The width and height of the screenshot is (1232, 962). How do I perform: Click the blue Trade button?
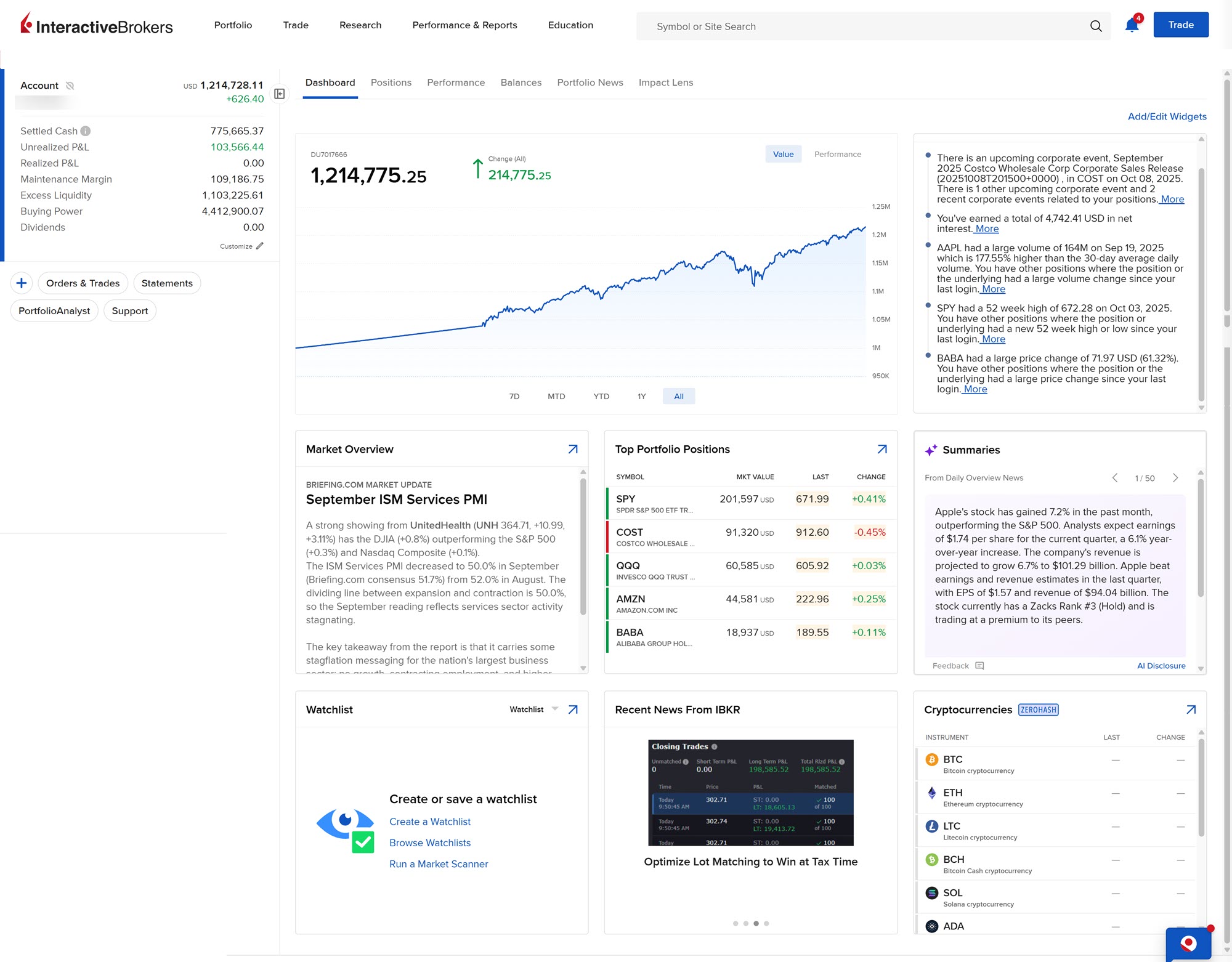pos(1180,25)
